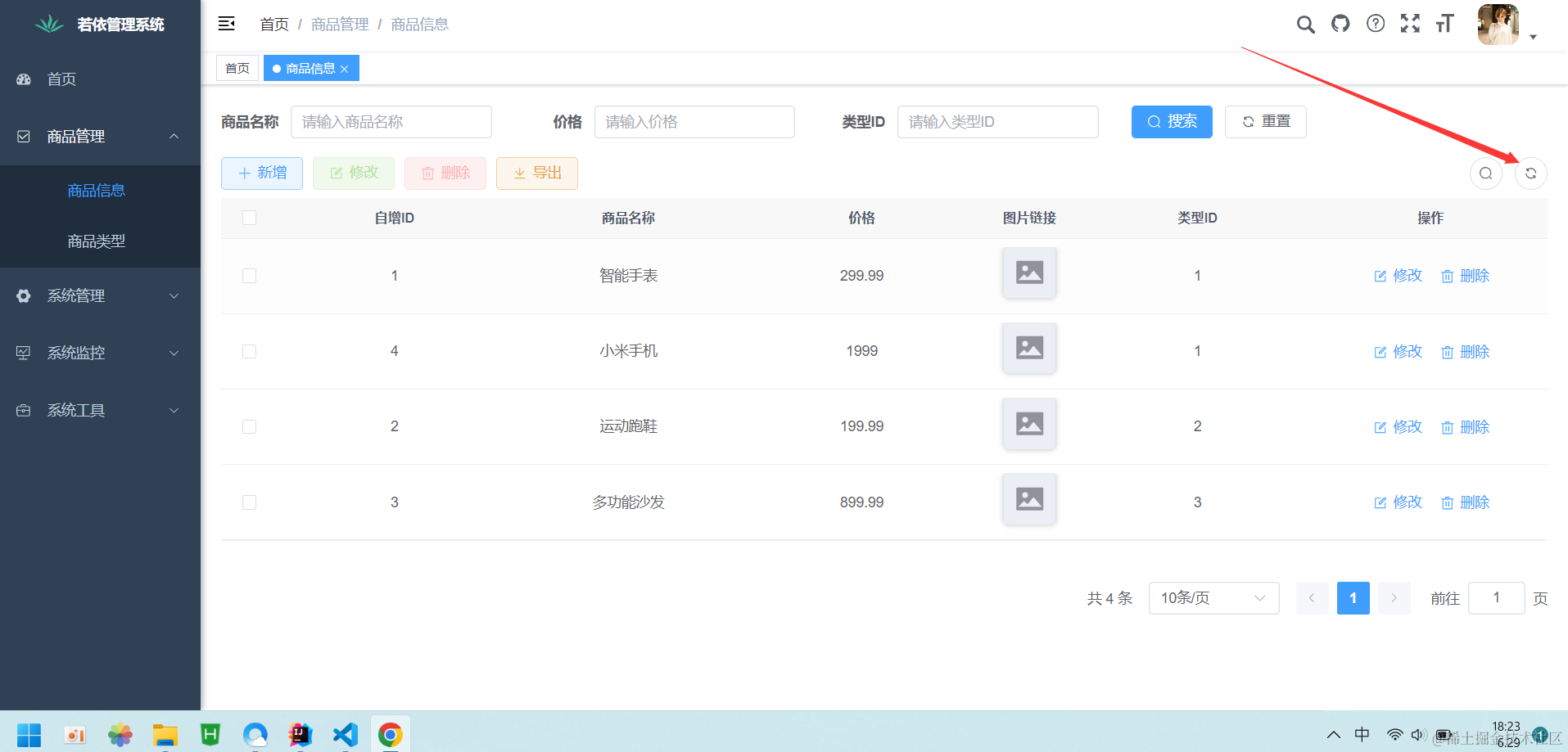This screenshot has height=752, width=1568.
Task: Click the round refresh table icon
Action: point(1530,173)
